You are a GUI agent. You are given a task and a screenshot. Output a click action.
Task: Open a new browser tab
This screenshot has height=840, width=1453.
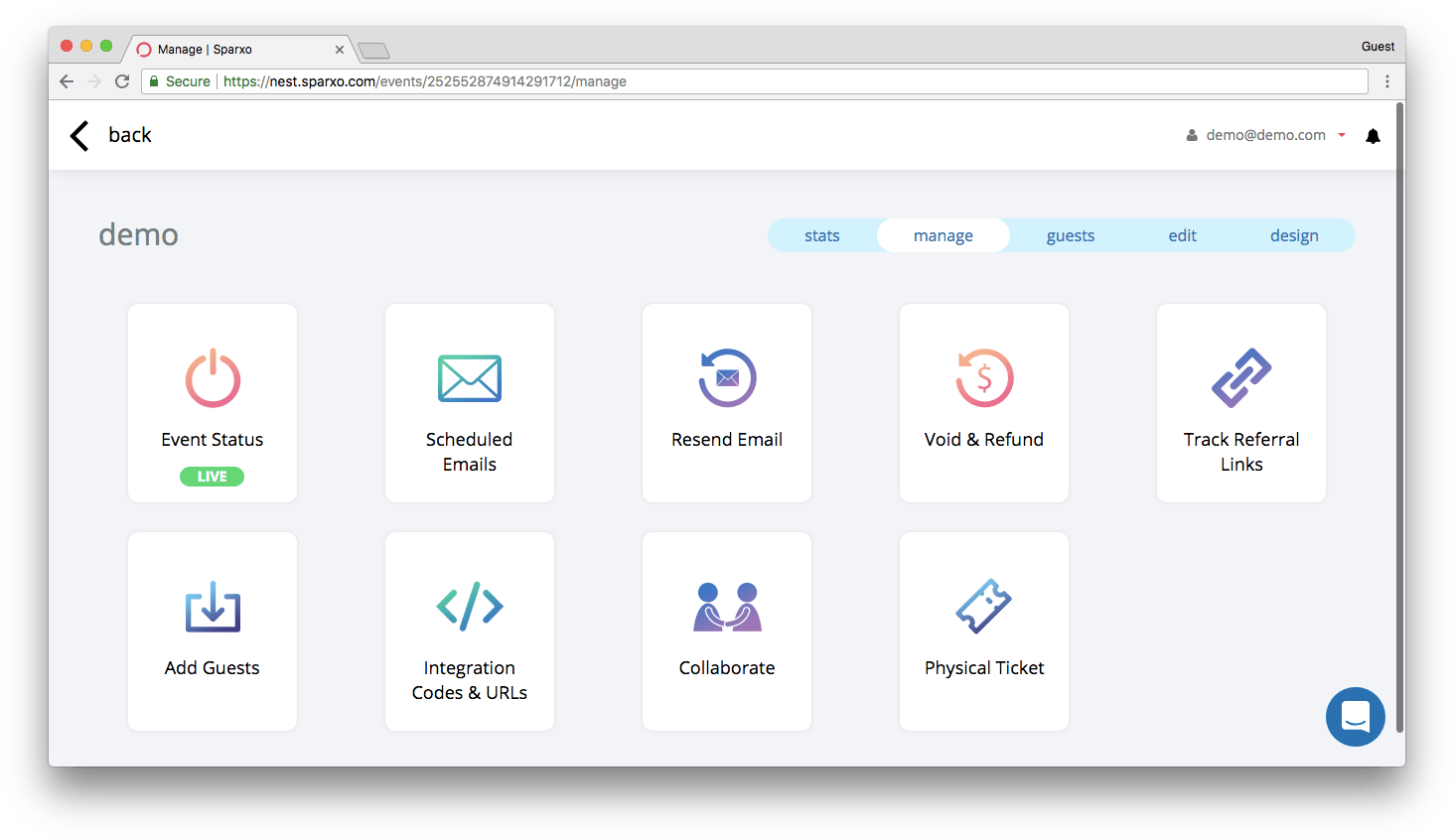[373, 51]
